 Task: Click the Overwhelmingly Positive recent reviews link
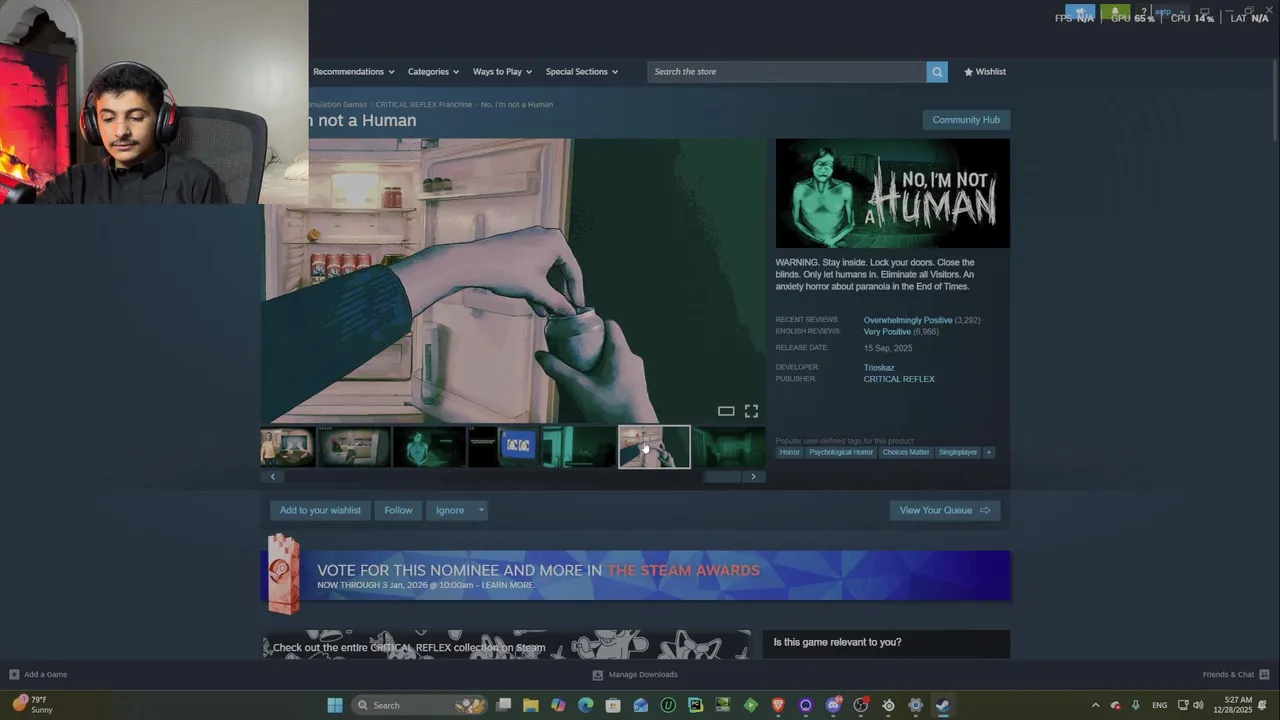(908, 320)
